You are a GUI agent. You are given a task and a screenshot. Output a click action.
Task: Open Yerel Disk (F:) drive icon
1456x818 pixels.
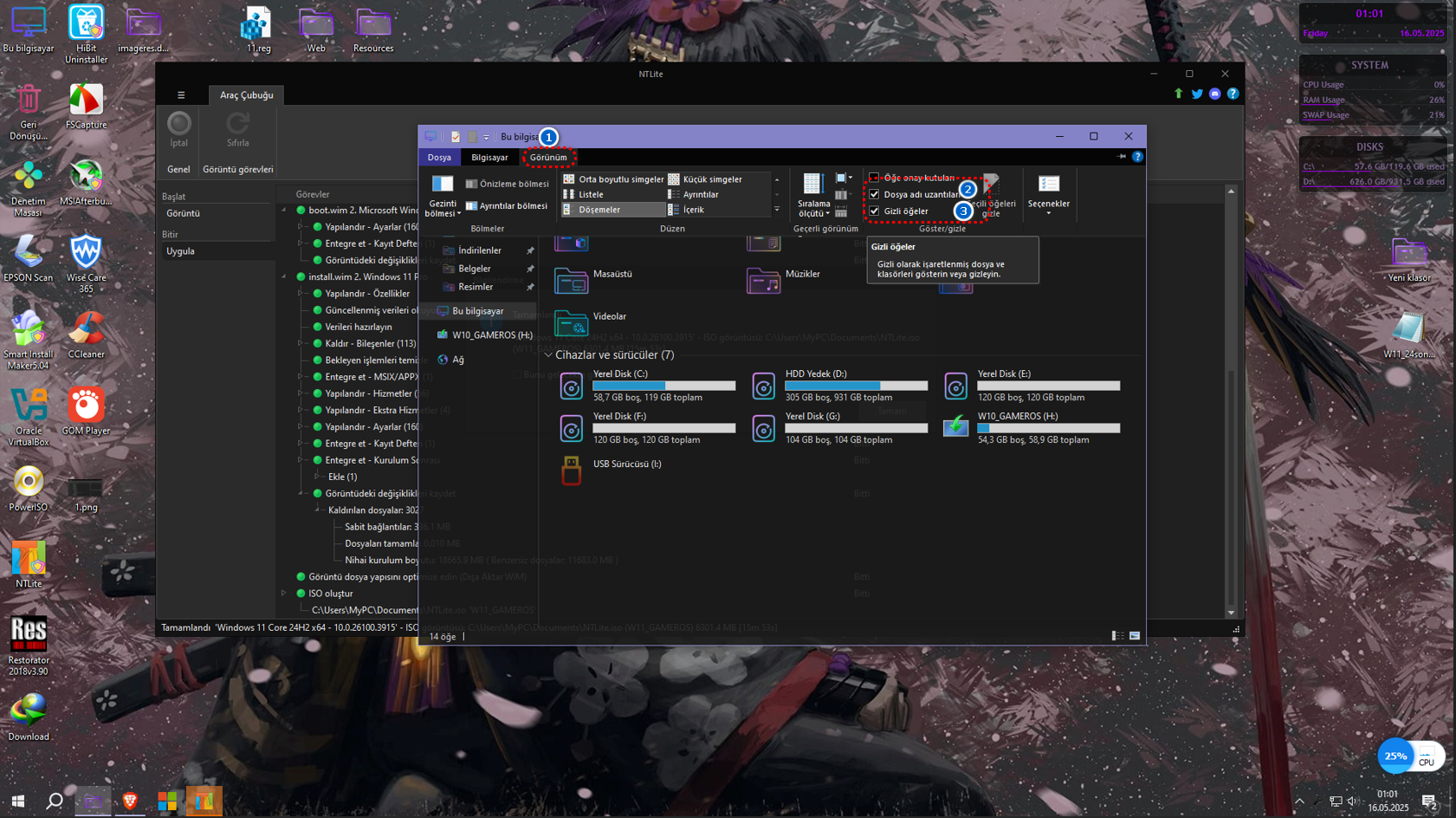[x=571, y=429]
